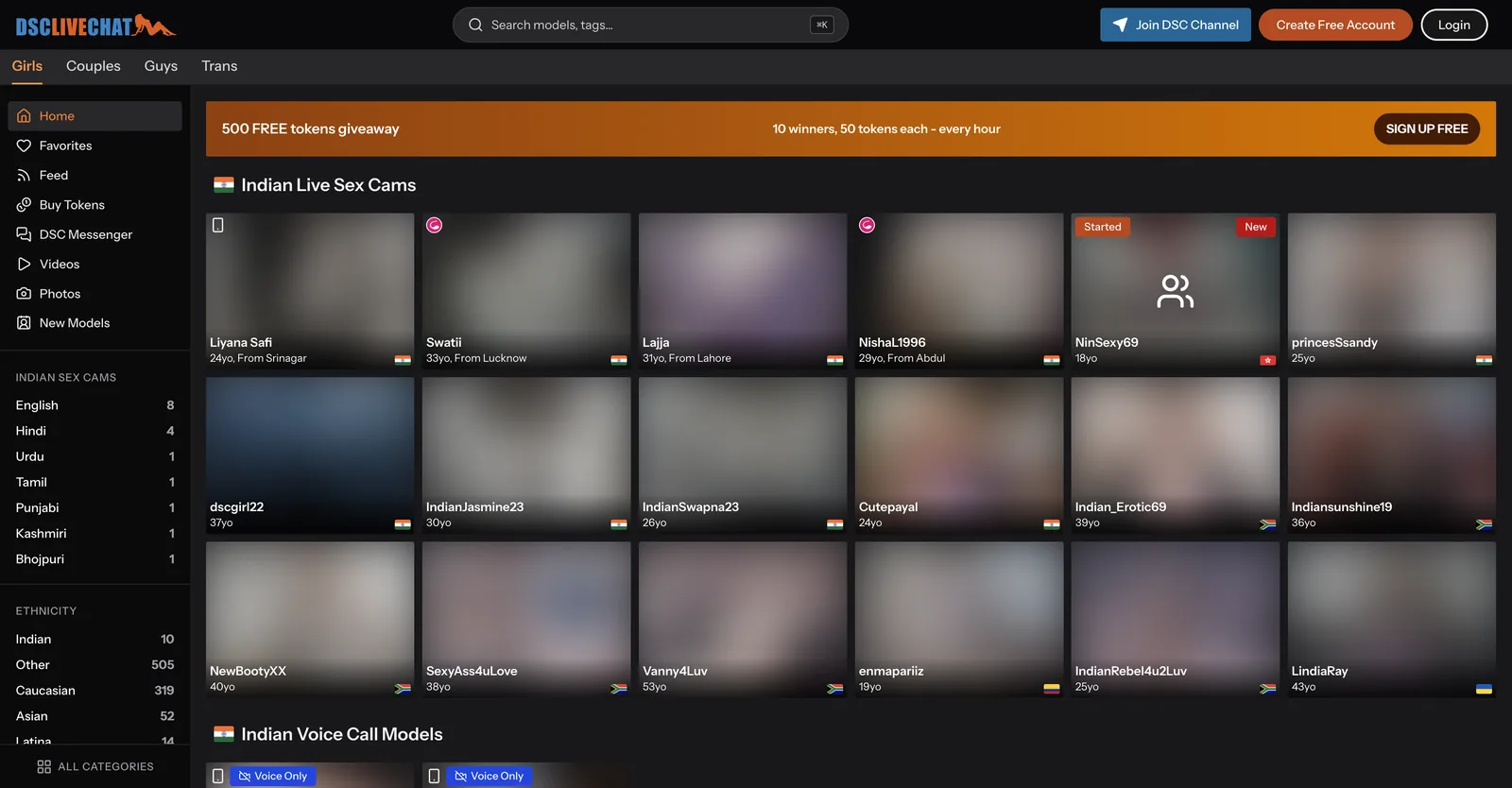Viewport: 1512px width, 788px height.
Task: Click the DSCLIVECHAT logo
Action: point(95,26)
